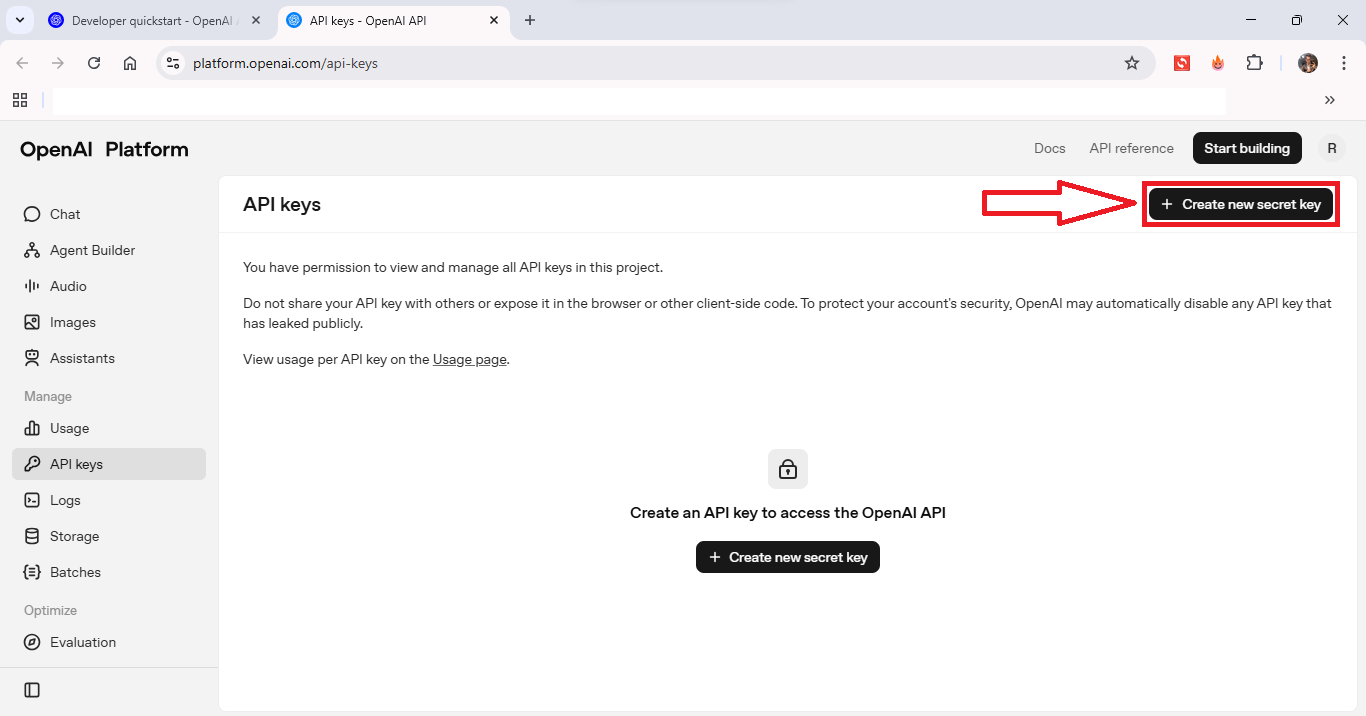Expand the hidden bookmarks chevron
1366x716 pixels.
point(1329,100)
